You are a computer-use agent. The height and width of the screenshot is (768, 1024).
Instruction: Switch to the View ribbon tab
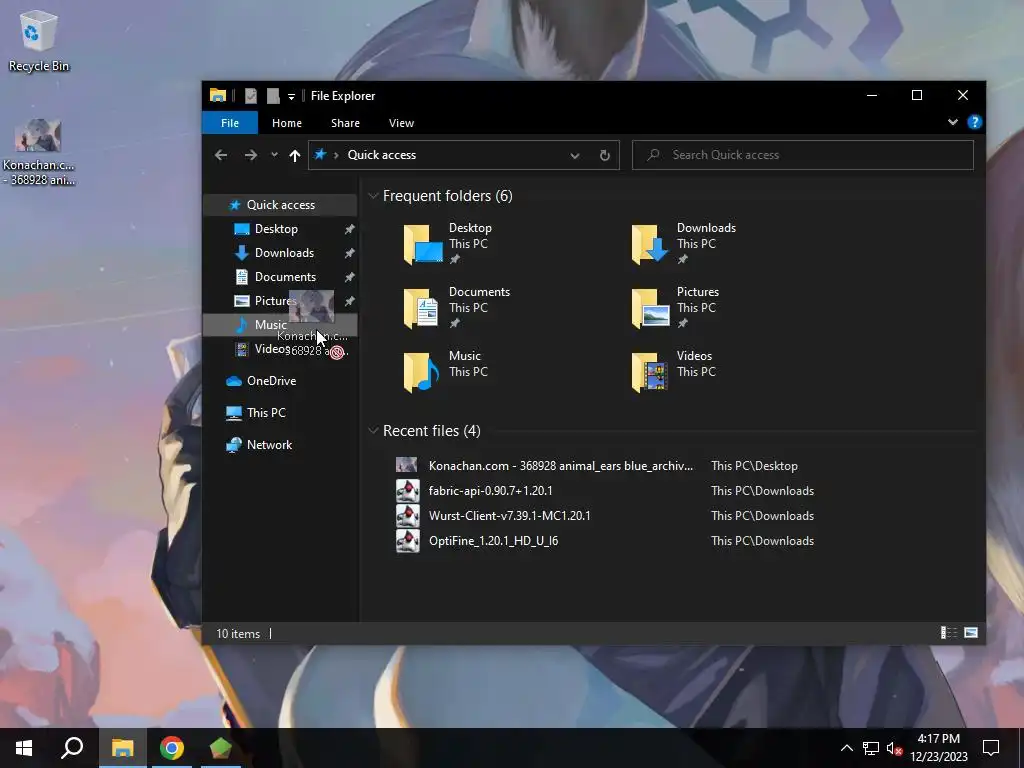[x=401, y=123]
